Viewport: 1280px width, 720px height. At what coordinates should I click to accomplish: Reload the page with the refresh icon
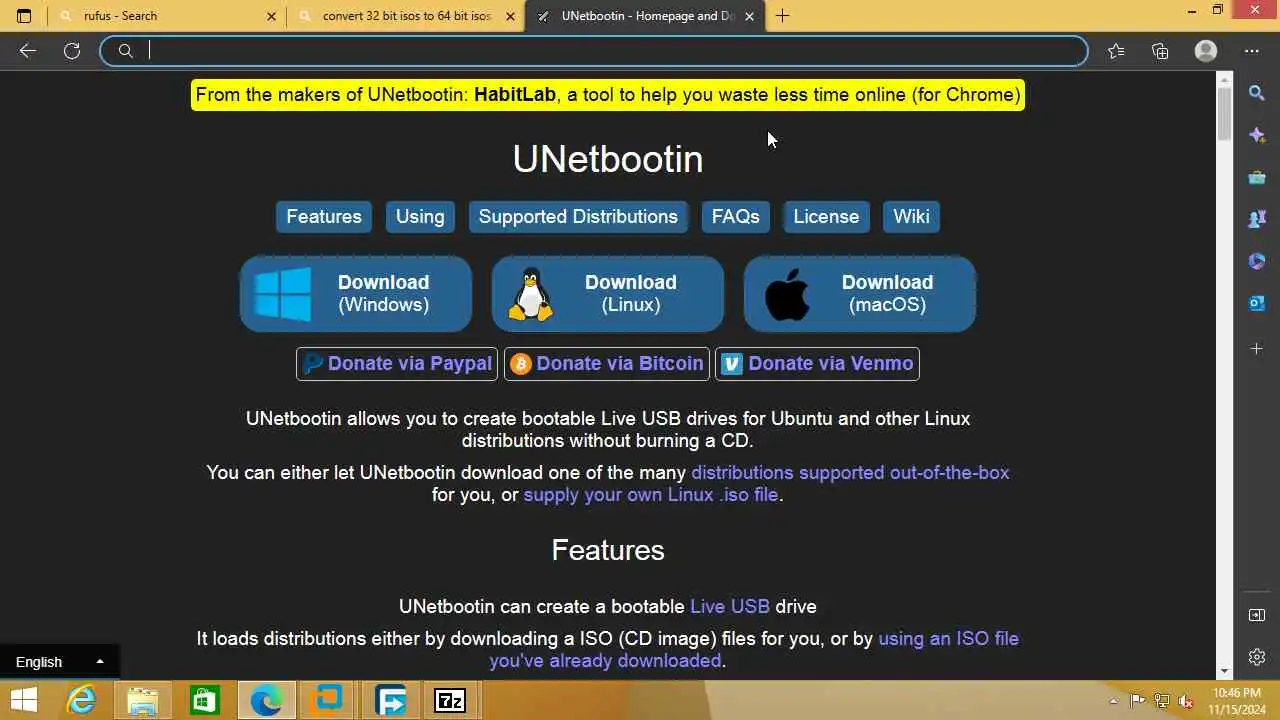click(x=72, y=51)
